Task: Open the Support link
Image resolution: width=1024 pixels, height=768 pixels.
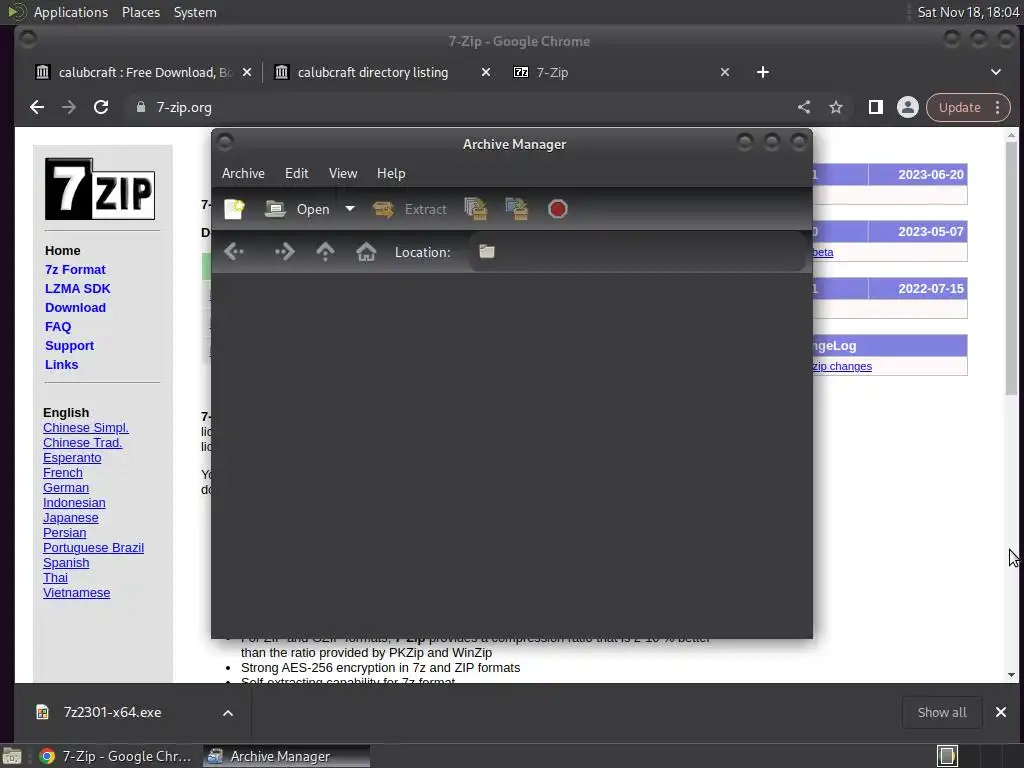Action: point(69,345)
